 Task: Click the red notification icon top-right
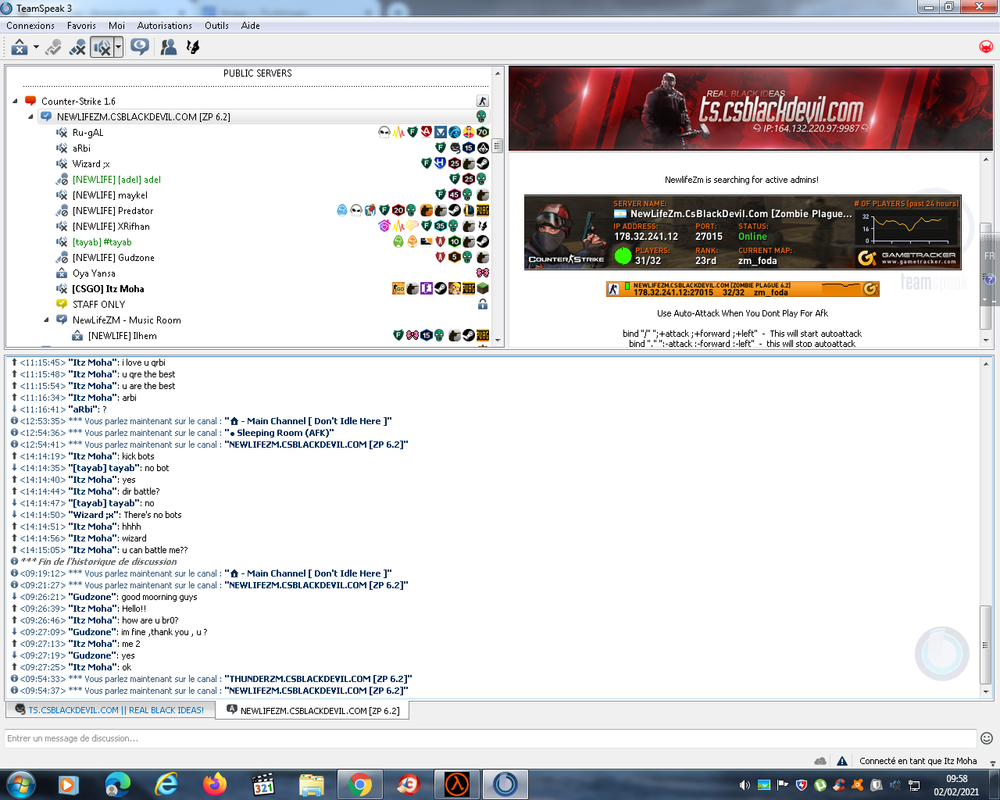pos(986,47)
